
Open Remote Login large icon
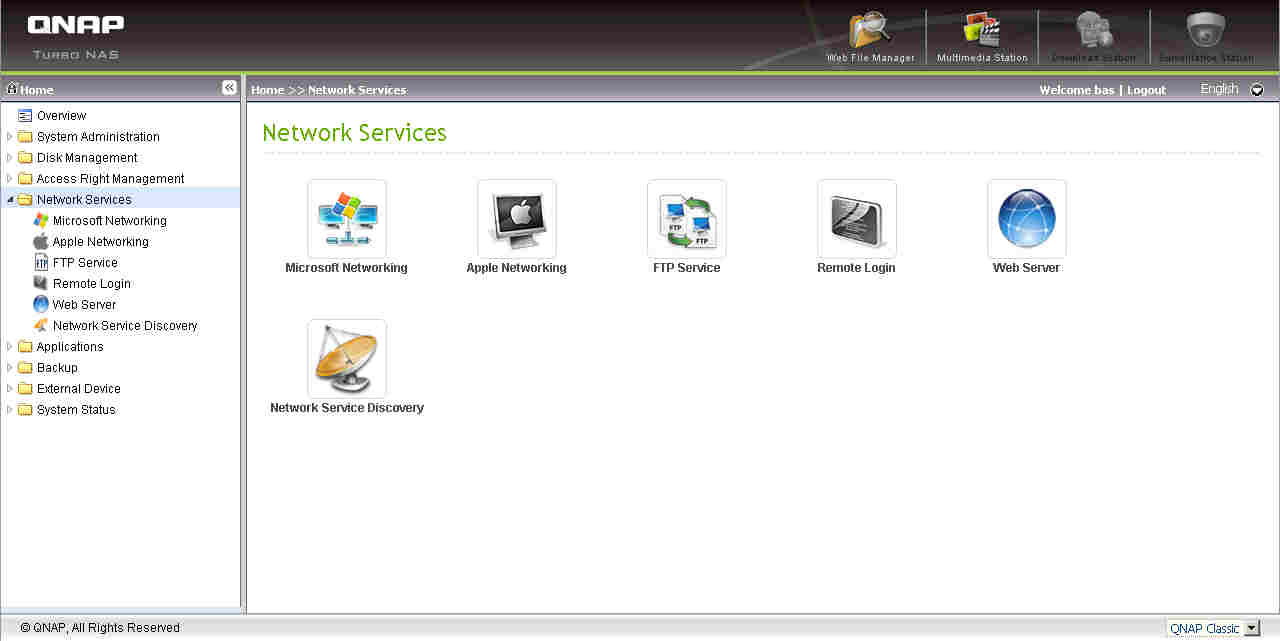point(857,219)
